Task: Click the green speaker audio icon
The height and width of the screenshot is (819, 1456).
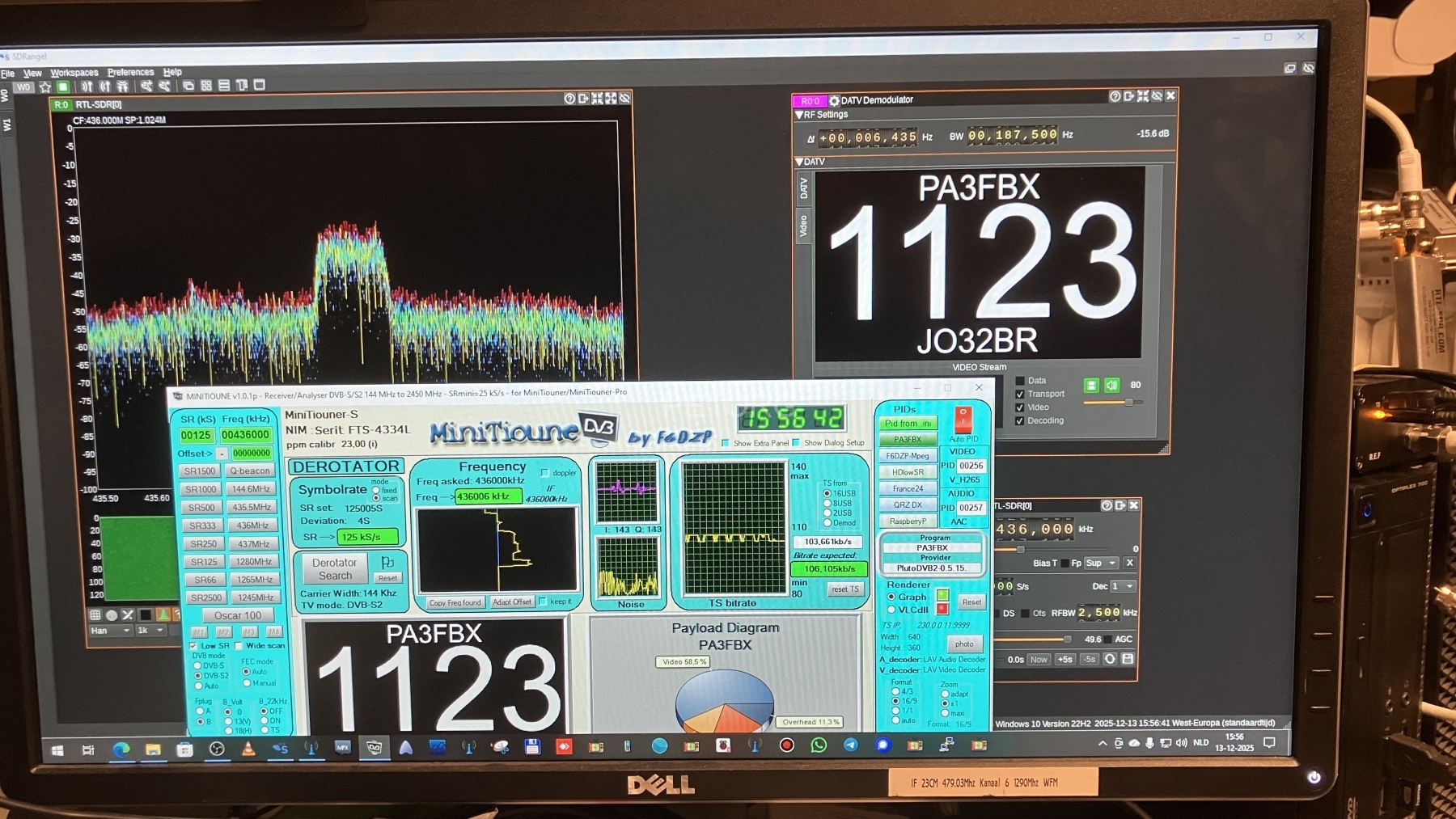Action: 1112,386
